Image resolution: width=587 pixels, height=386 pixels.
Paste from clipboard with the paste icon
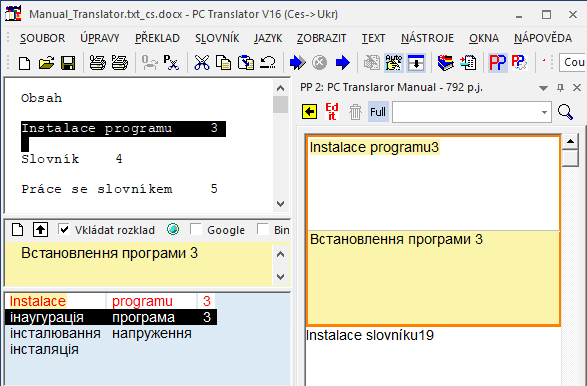pyautogui.click(x=246, y=63)
